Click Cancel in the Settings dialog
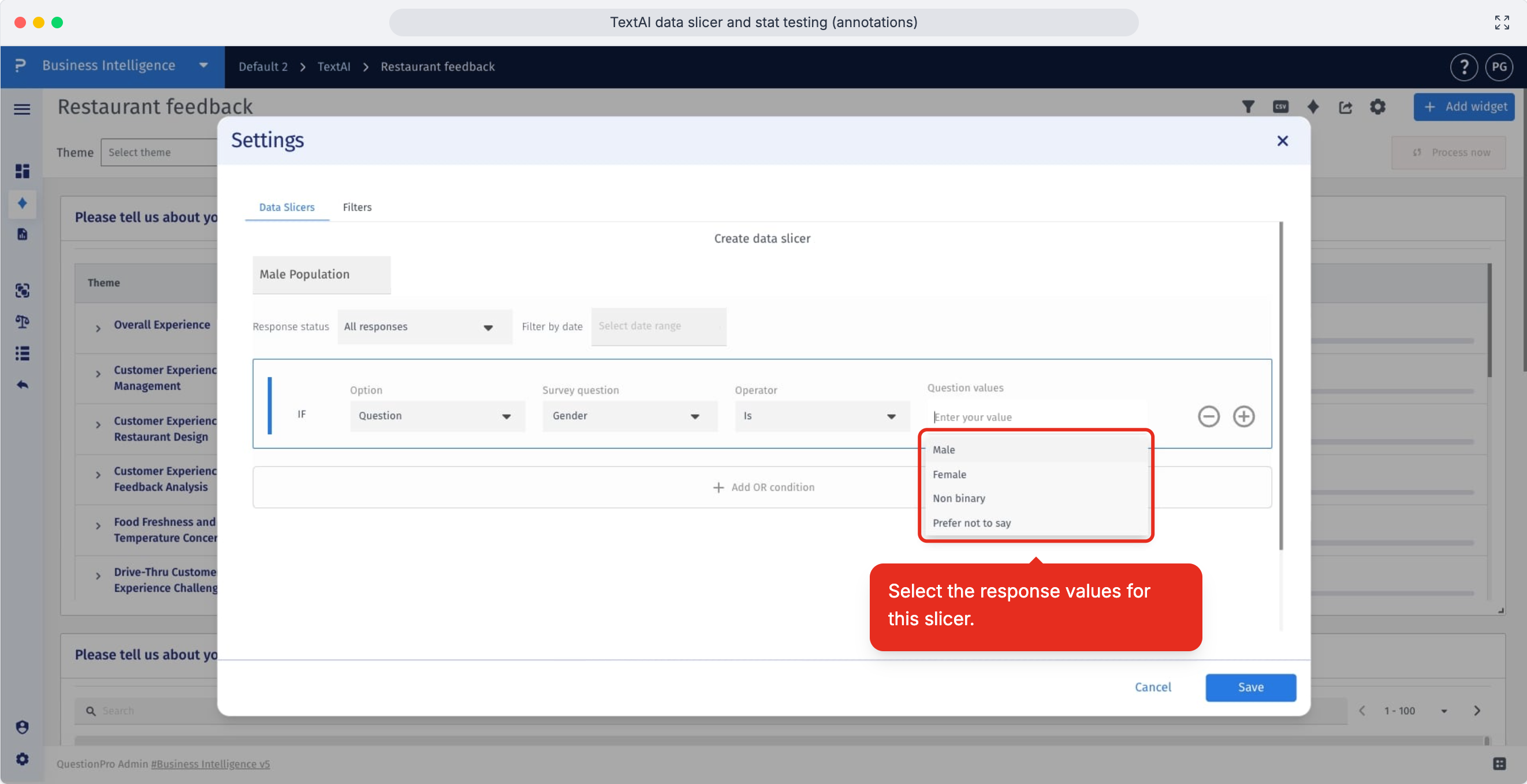 1152,687
